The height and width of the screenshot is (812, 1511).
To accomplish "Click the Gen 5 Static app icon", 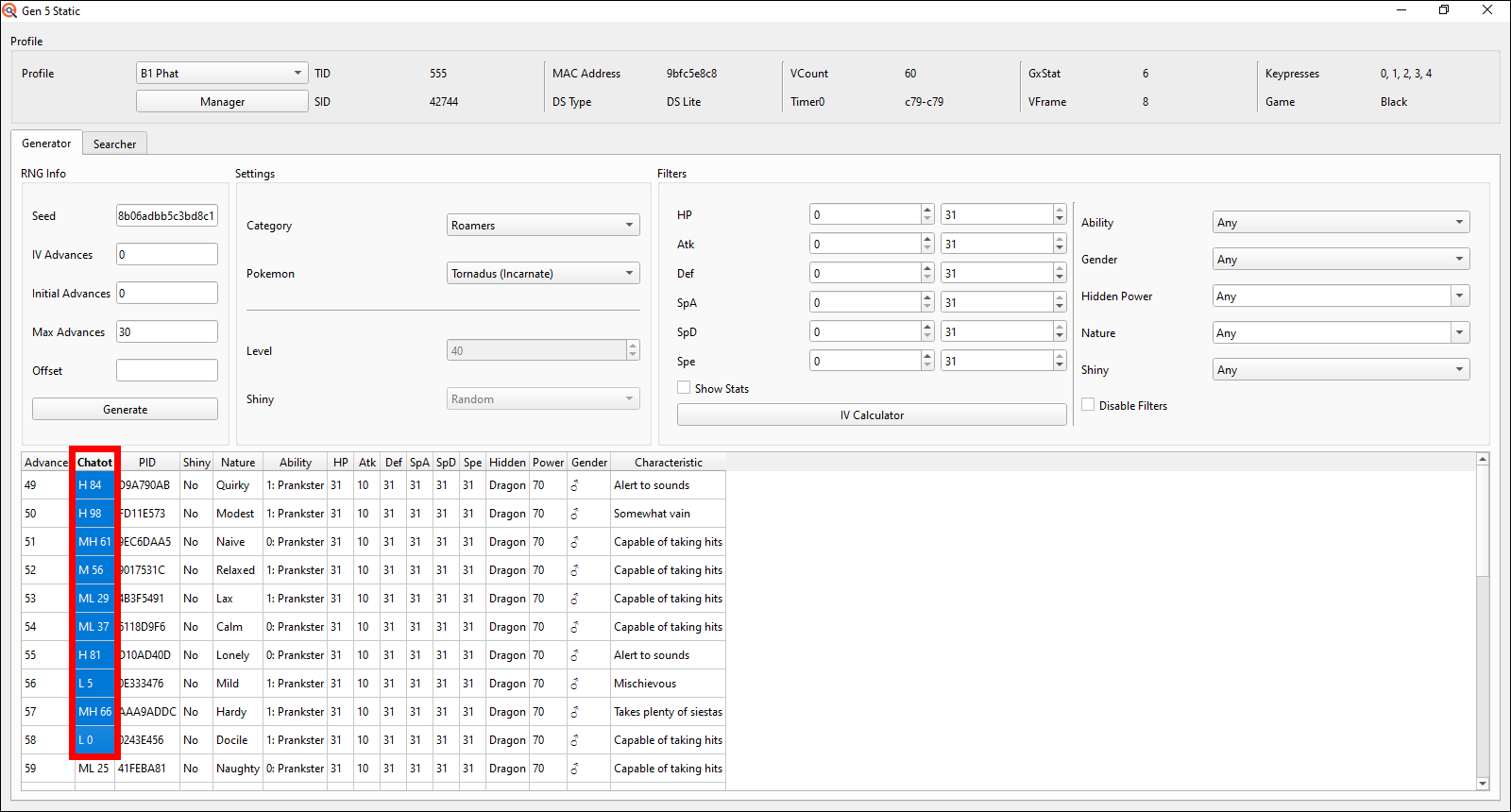I will tap(9, 10).
